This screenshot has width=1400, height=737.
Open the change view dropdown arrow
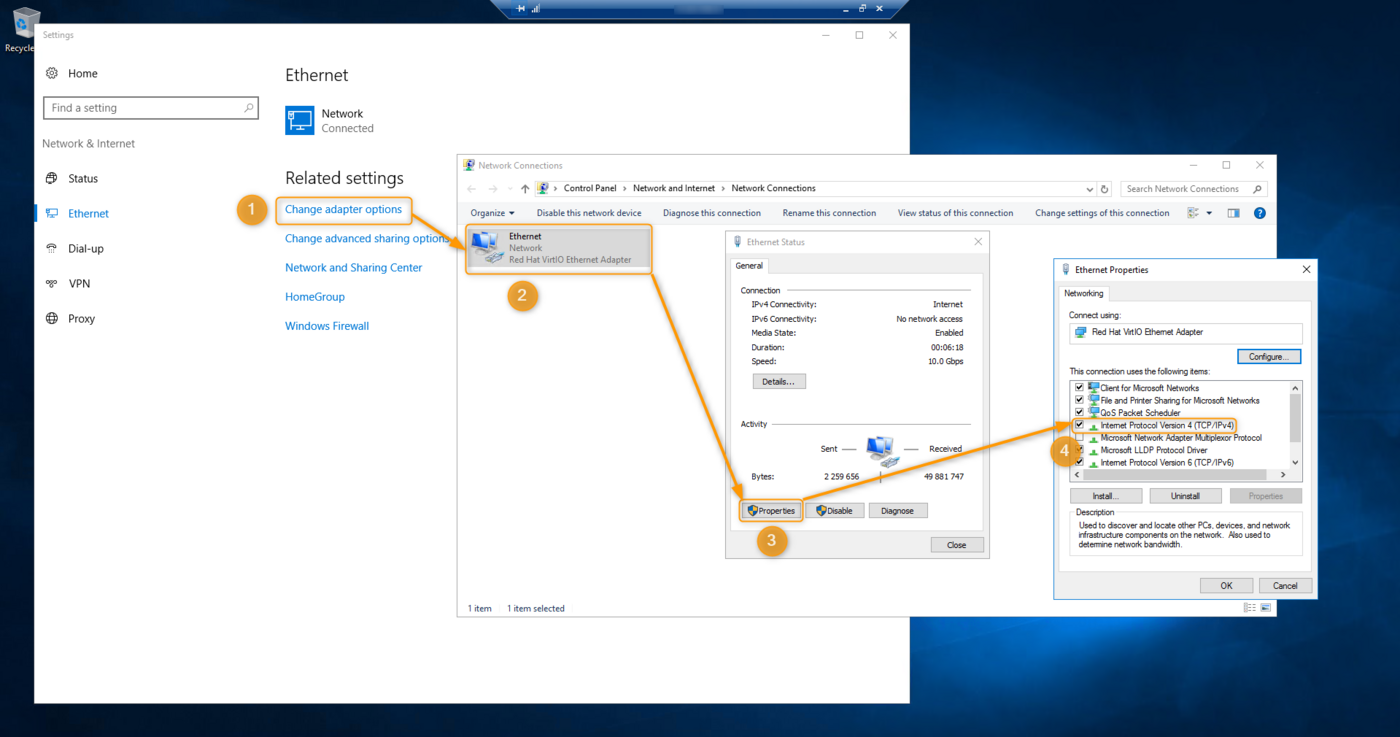[1209, 213]
